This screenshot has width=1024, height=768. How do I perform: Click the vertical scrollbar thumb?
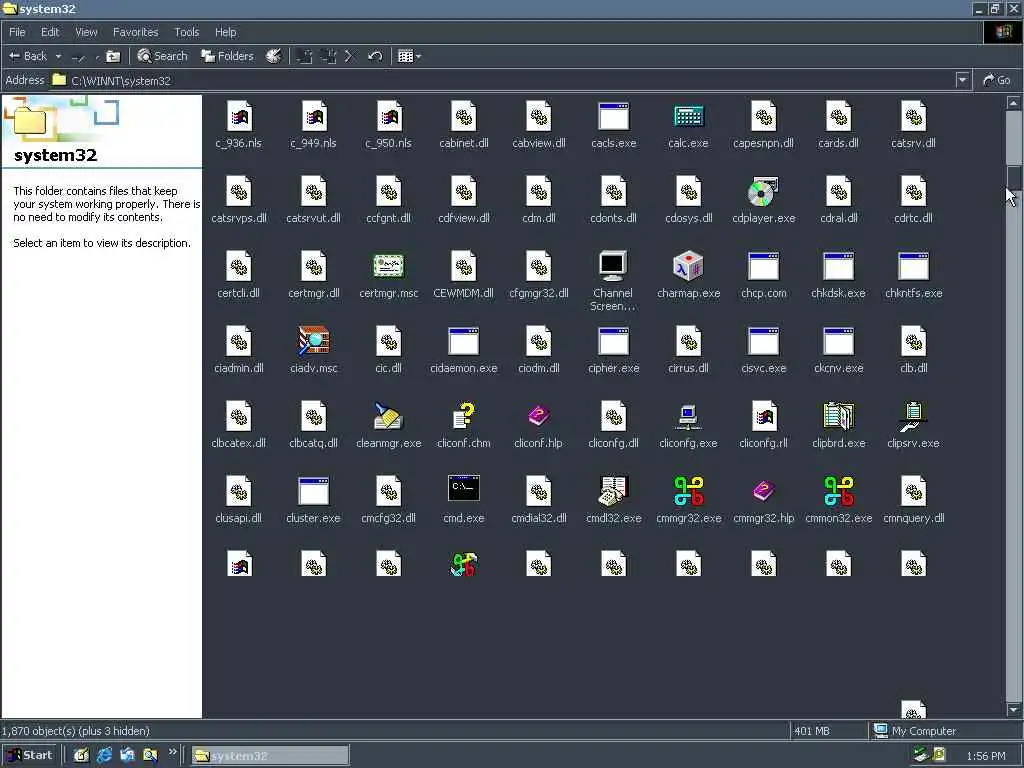[1013, 176]
